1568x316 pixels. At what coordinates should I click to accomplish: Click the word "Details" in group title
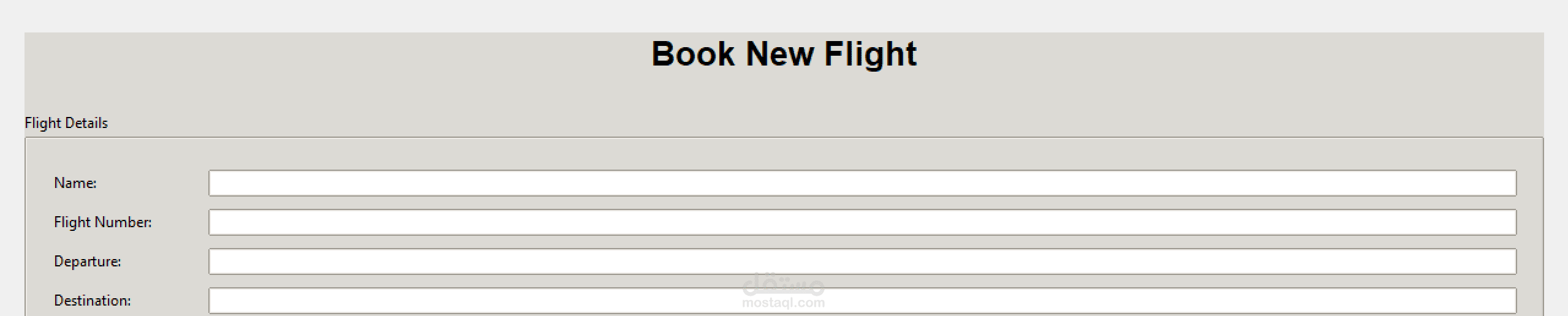tap(86, 123)
